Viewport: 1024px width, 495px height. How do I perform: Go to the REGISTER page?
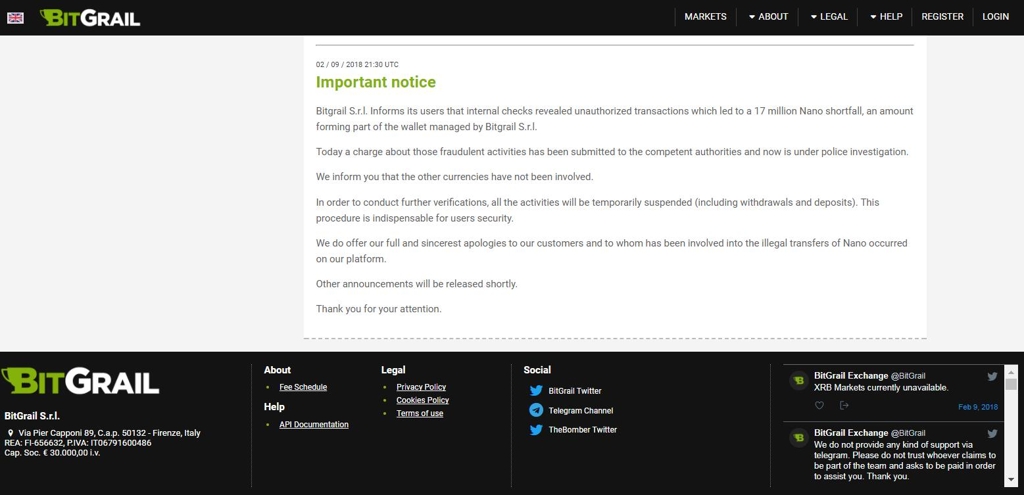click(x=942, y=17)
